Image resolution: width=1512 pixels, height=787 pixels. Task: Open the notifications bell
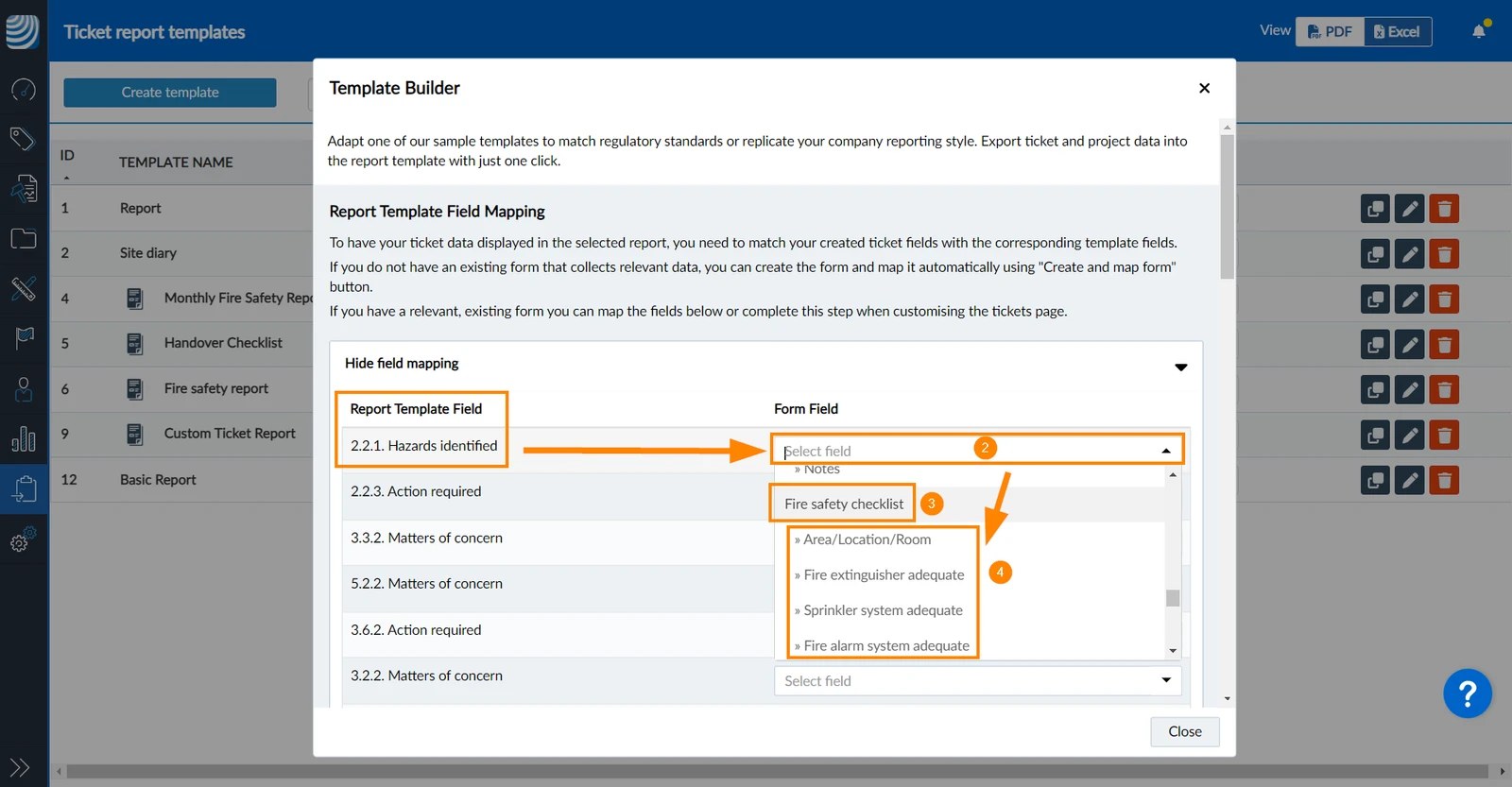(1479, 31)
